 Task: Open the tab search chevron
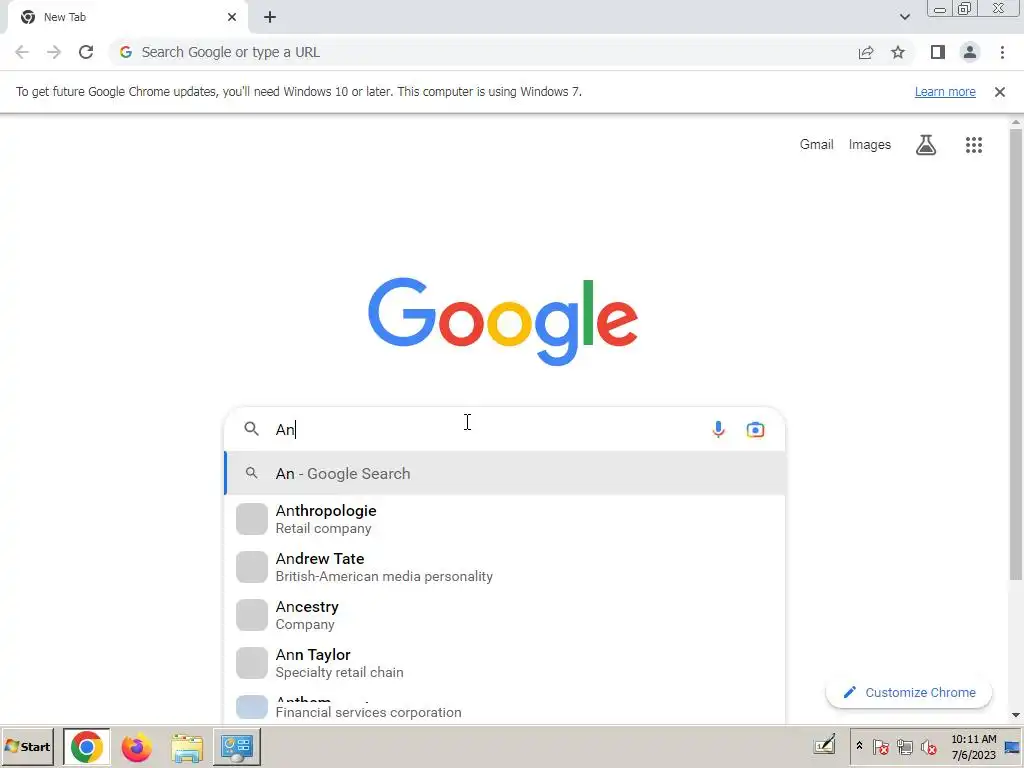[904, 17]
